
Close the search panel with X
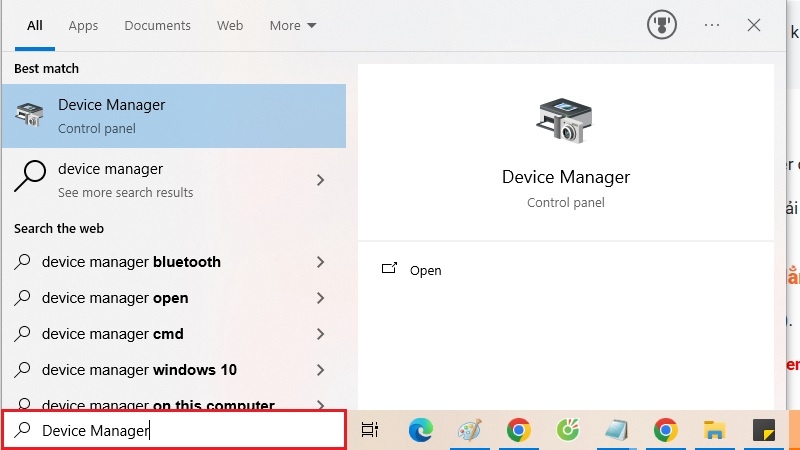tap(754, 25)
